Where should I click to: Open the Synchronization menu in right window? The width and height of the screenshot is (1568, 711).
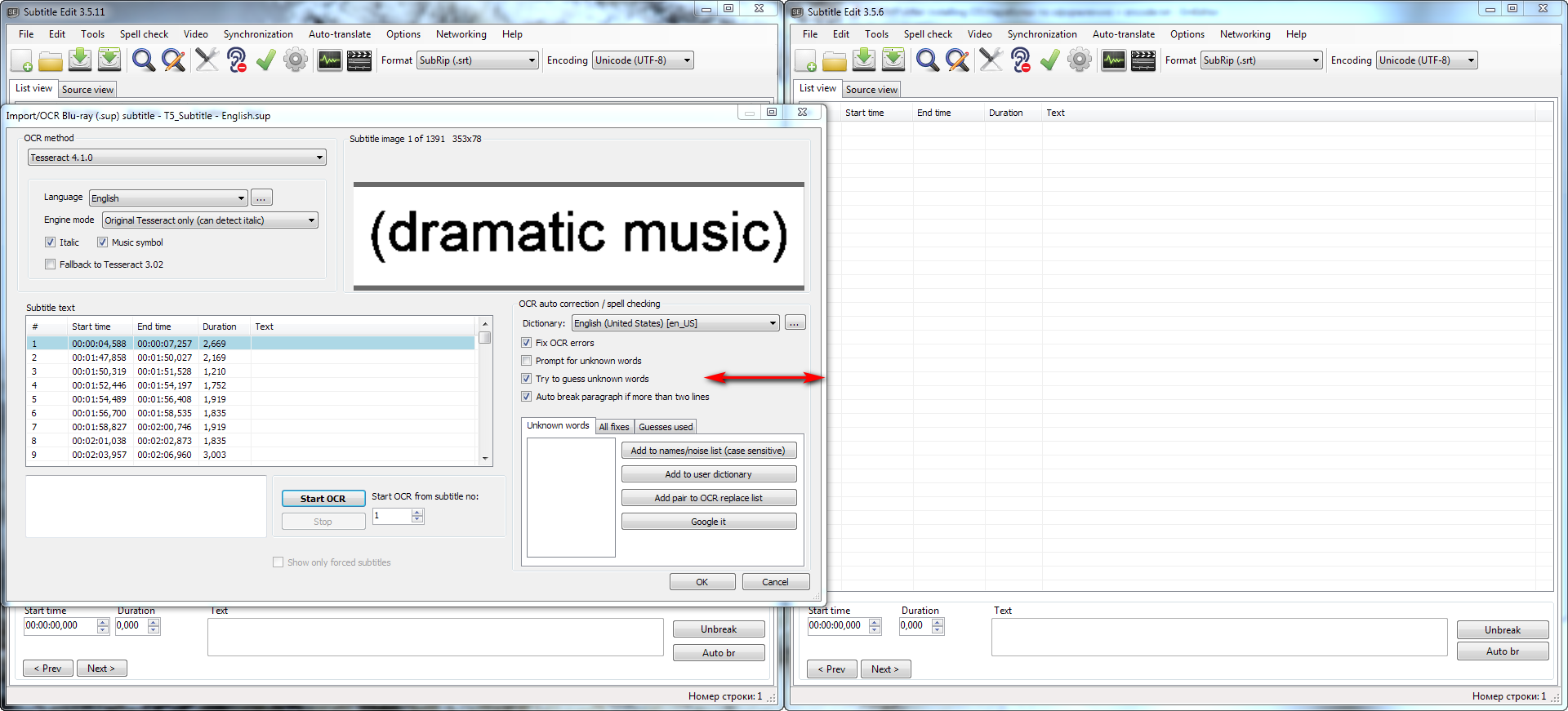[1042, 34]
